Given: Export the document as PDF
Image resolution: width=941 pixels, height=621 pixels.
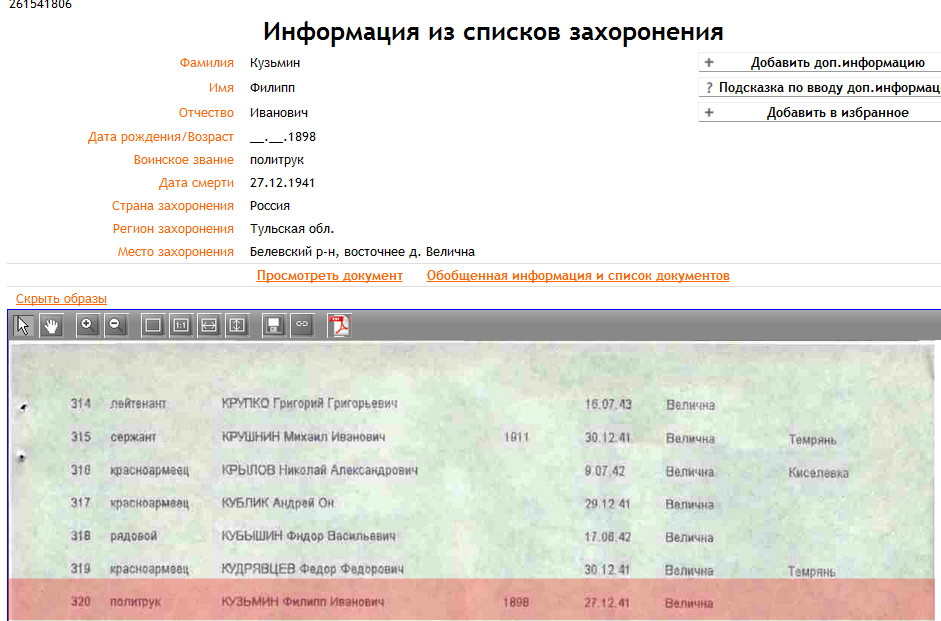Looking at the screenshot, I should [x=340, y=325].
